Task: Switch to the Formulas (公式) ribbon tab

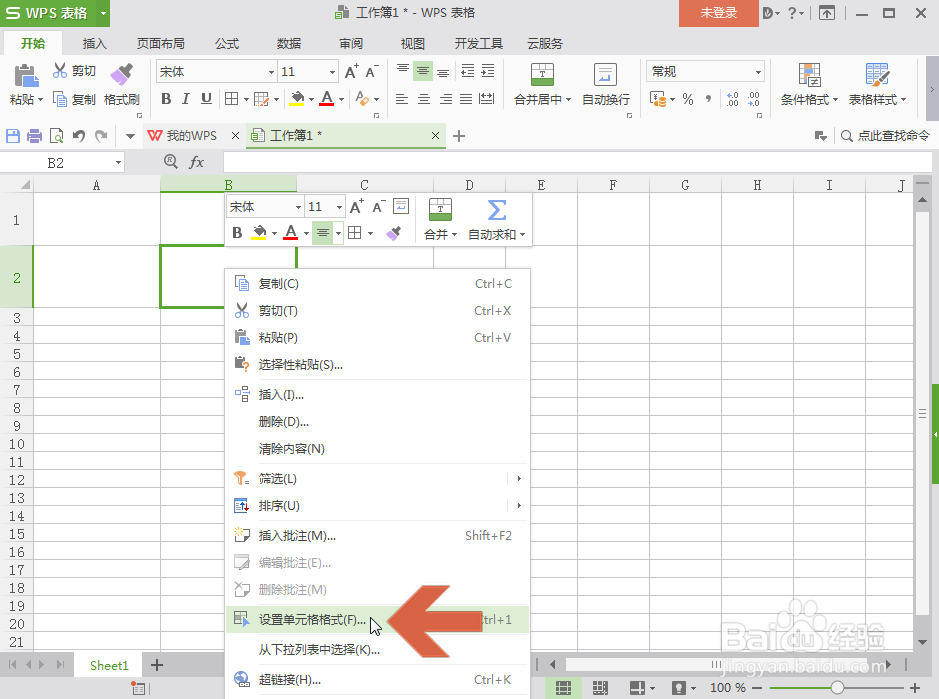Action: click(x=227, y=44)
